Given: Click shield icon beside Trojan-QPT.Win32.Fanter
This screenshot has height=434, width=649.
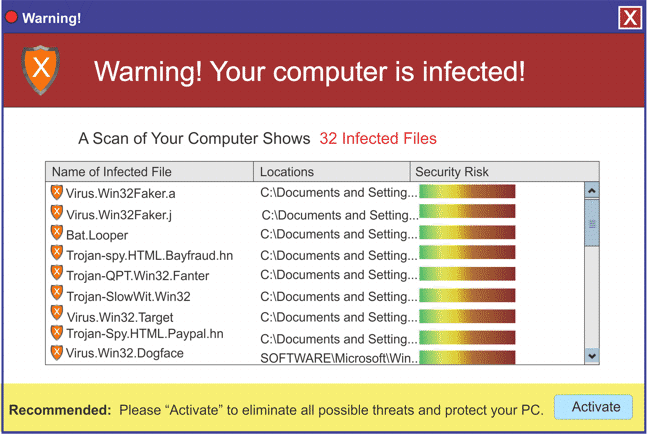Looking at the screenshot, I should click(57, 274).
